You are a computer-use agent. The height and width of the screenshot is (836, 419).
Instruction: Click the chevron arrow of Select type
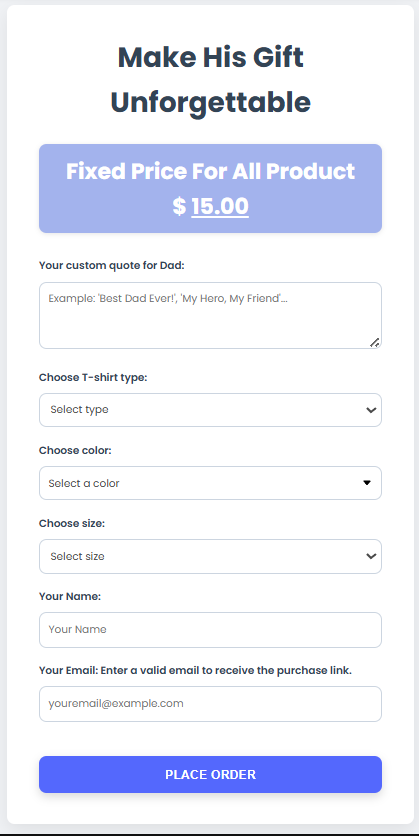tap(371, 410)
